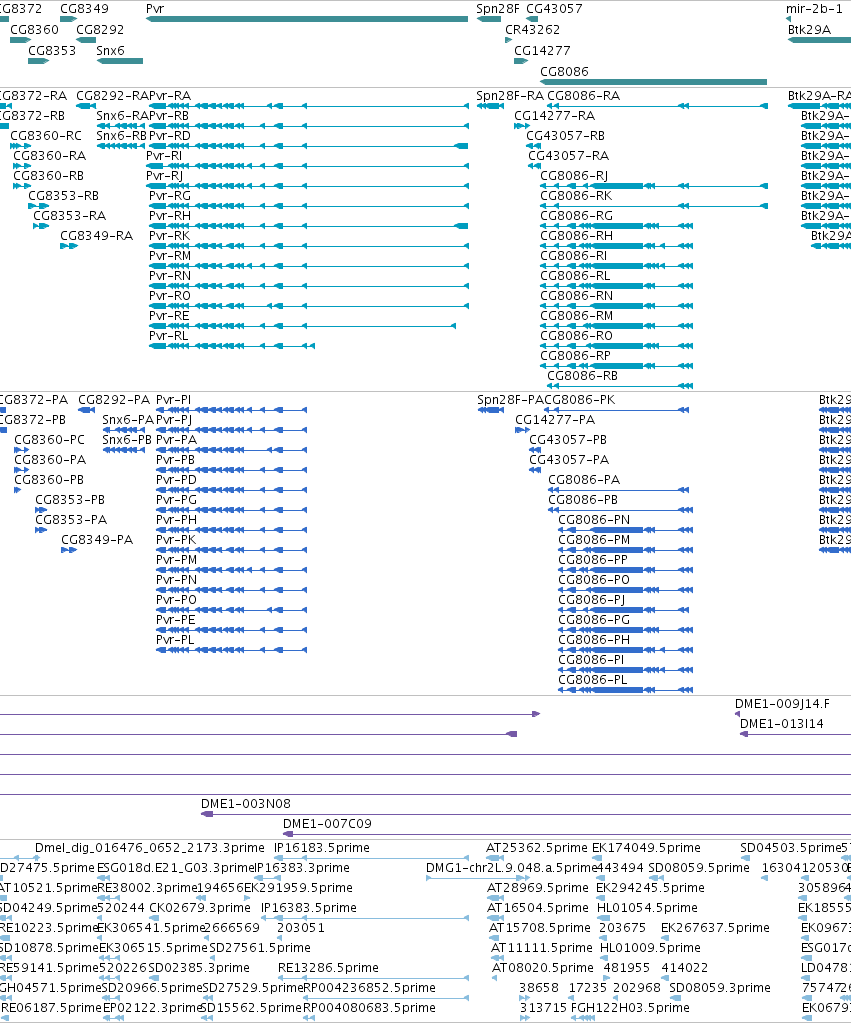Click the standalone 'Pvr' gene label

[155, 8]
